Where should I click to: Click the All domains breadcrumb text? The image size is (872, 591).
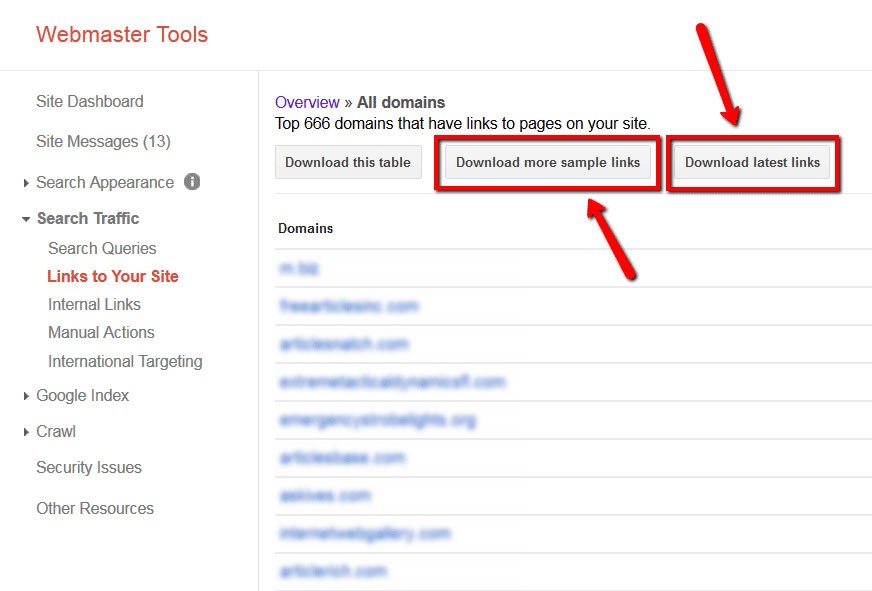coord(401,102)
